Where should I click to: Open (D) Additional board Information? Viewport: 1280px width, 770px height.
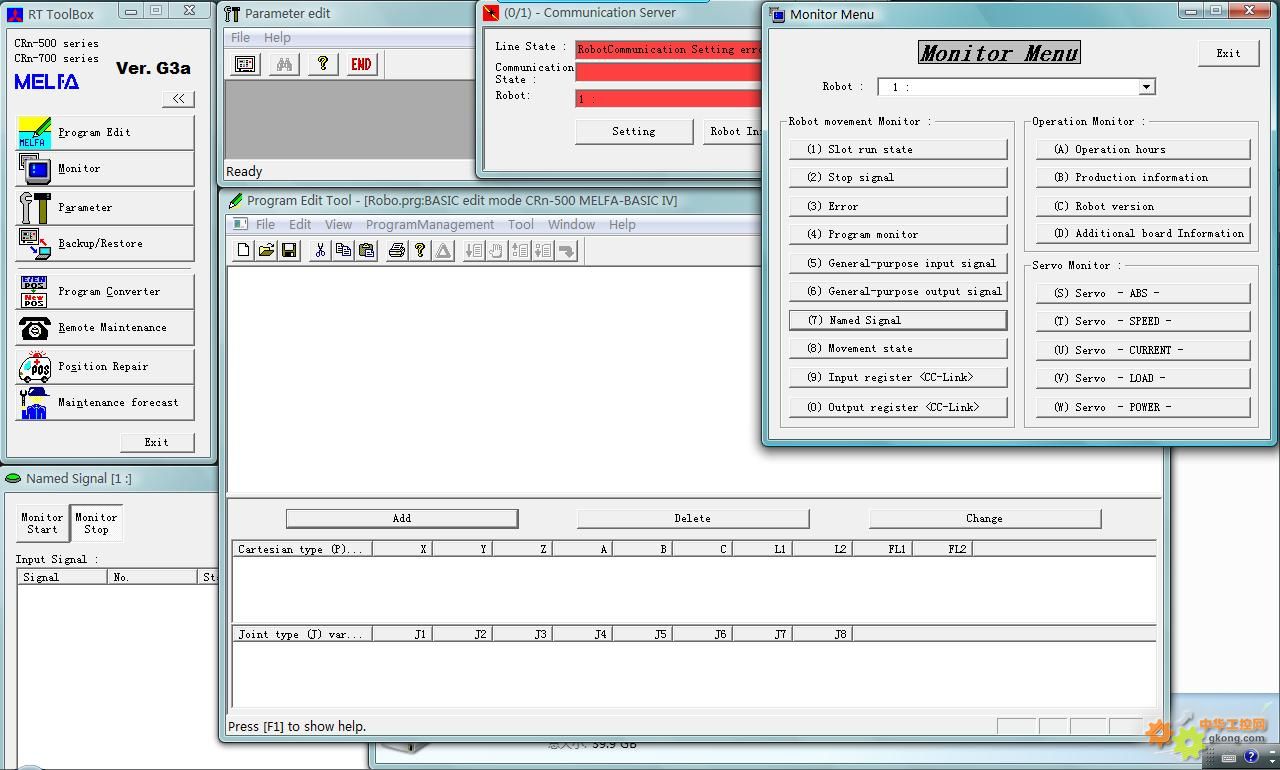click(x=1143, y=233)
